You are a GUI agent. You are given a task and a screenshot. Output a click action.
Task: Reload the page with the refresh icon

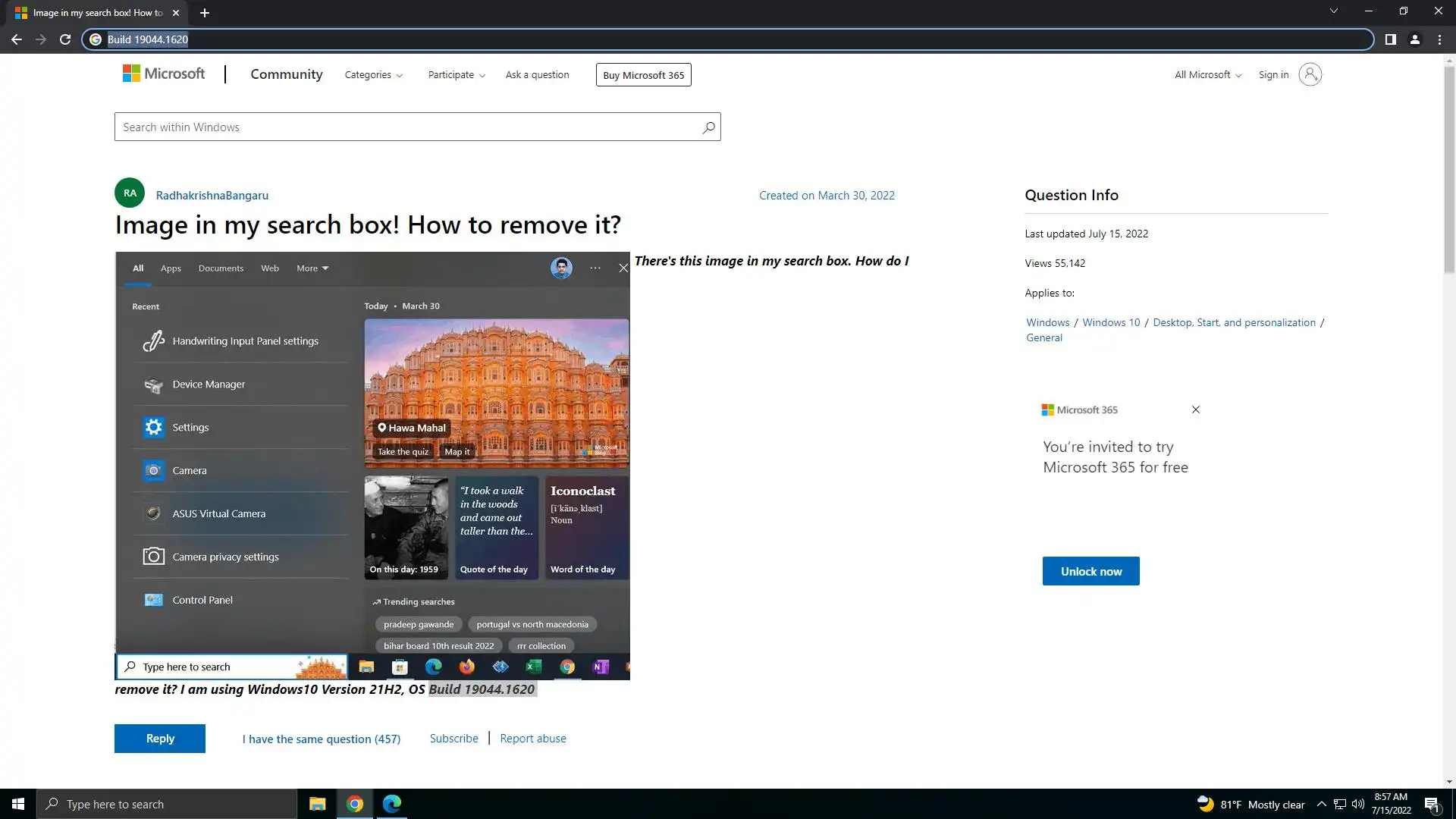(65, 39)
